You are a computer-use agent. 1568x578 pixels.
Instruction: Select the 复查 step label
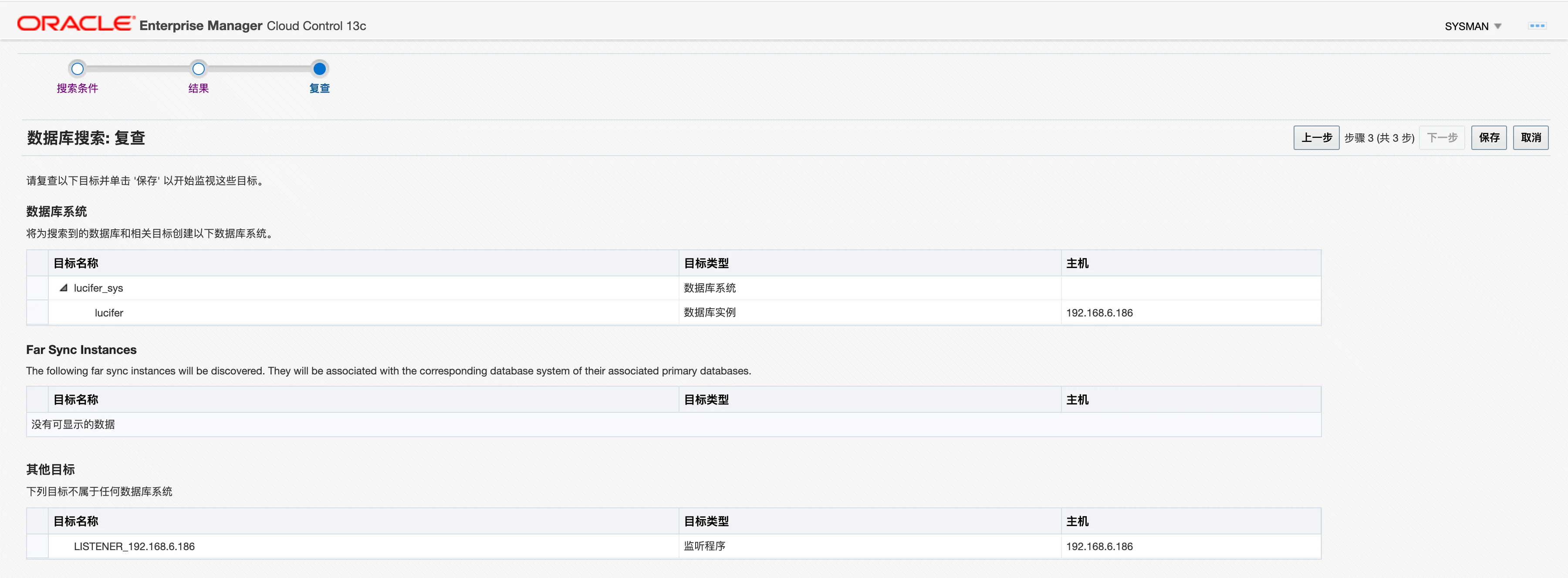click(x=320, y=88)
